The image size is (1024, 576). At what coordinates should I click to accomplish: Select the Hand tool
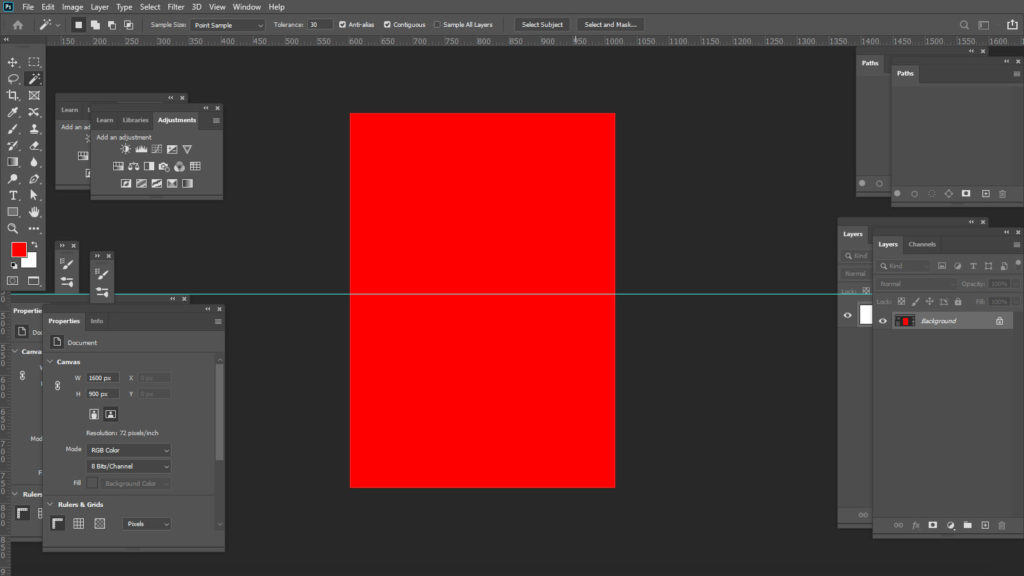(x=34, y=212)
